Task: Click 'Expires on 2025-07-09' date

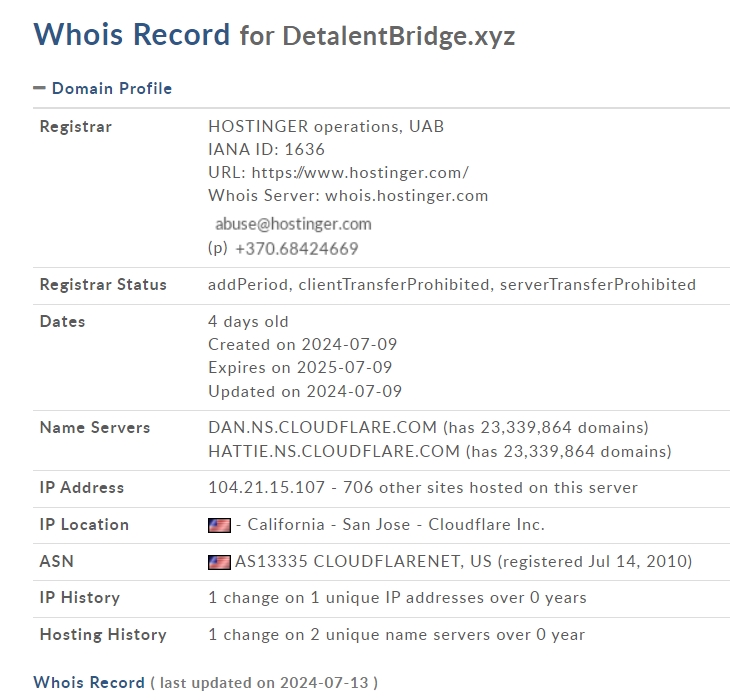Action: [300, 368]
